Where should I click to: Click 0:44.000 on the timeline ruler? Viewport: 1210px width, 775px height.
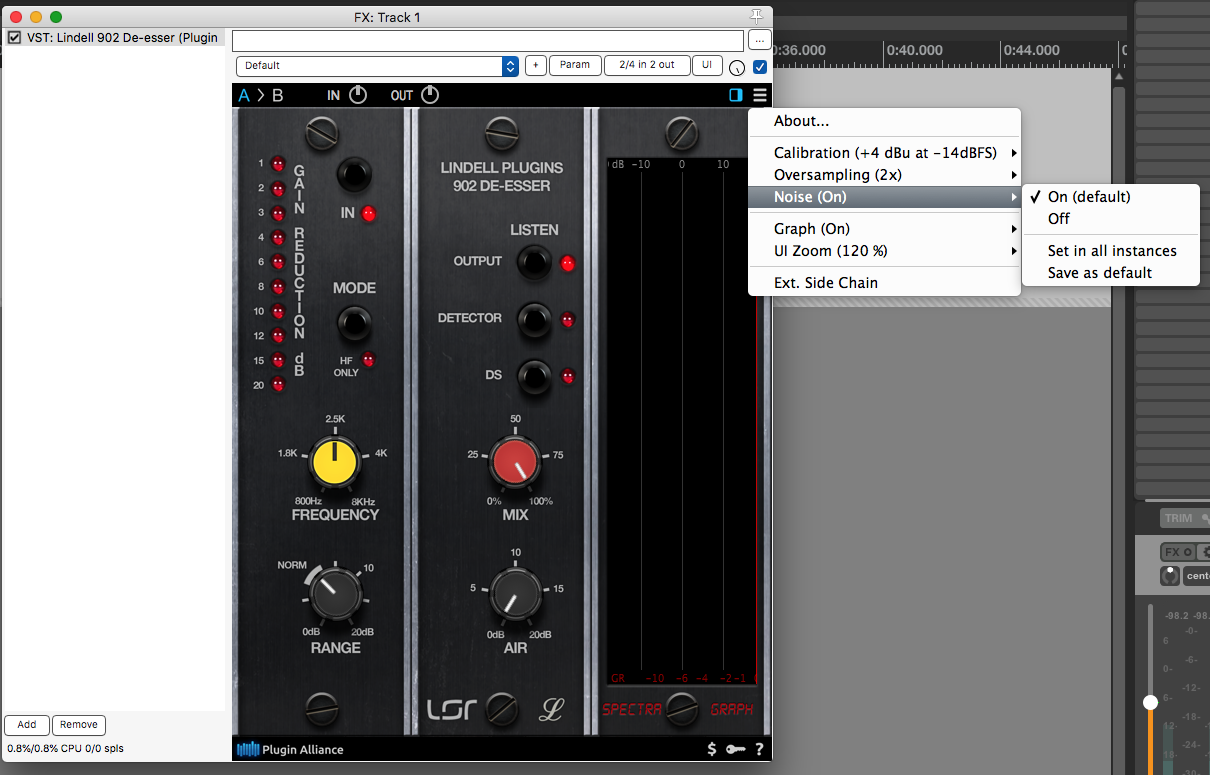point(1031,50)
